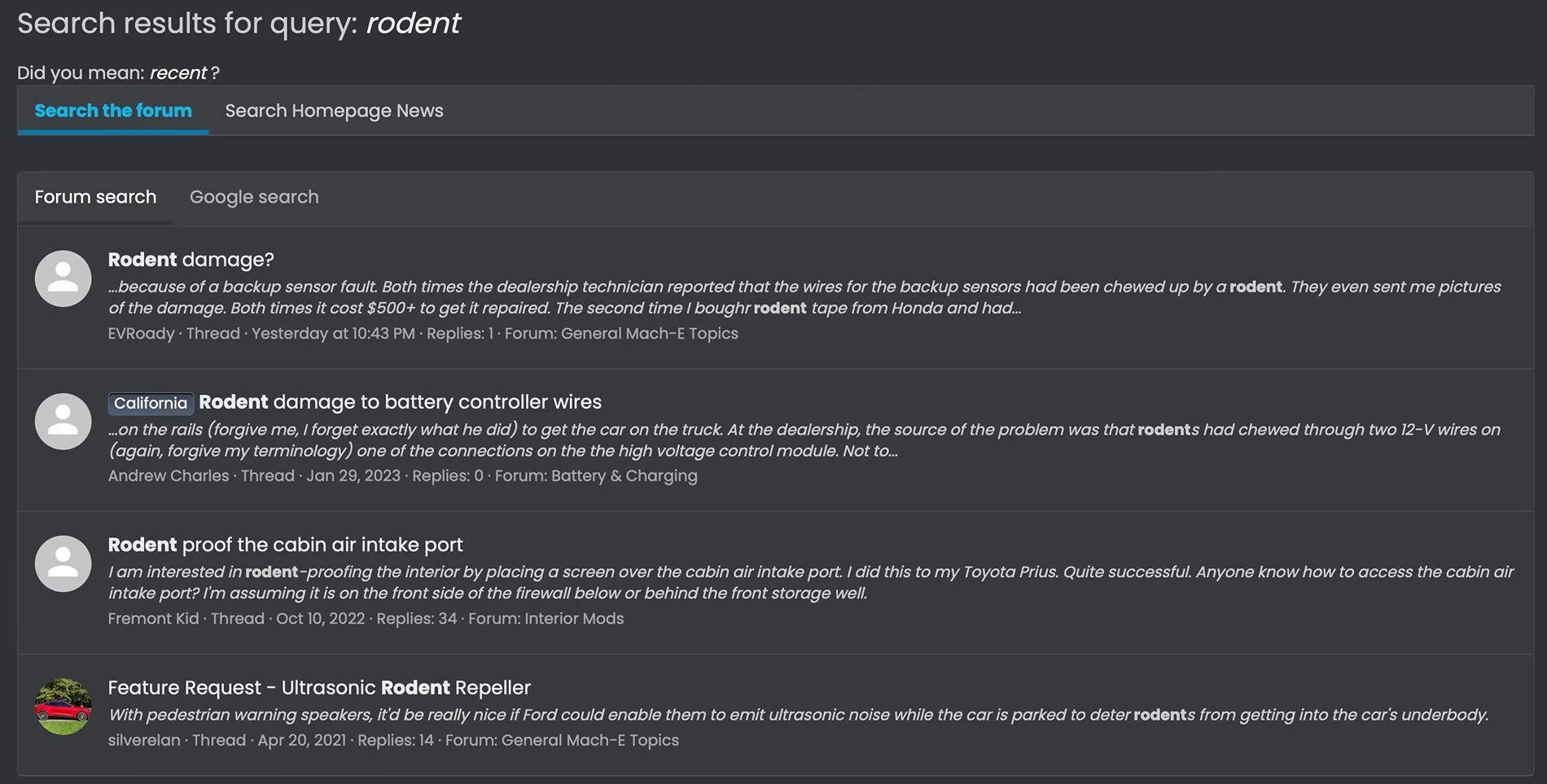Visit EVRoady's user profile link

141,333
